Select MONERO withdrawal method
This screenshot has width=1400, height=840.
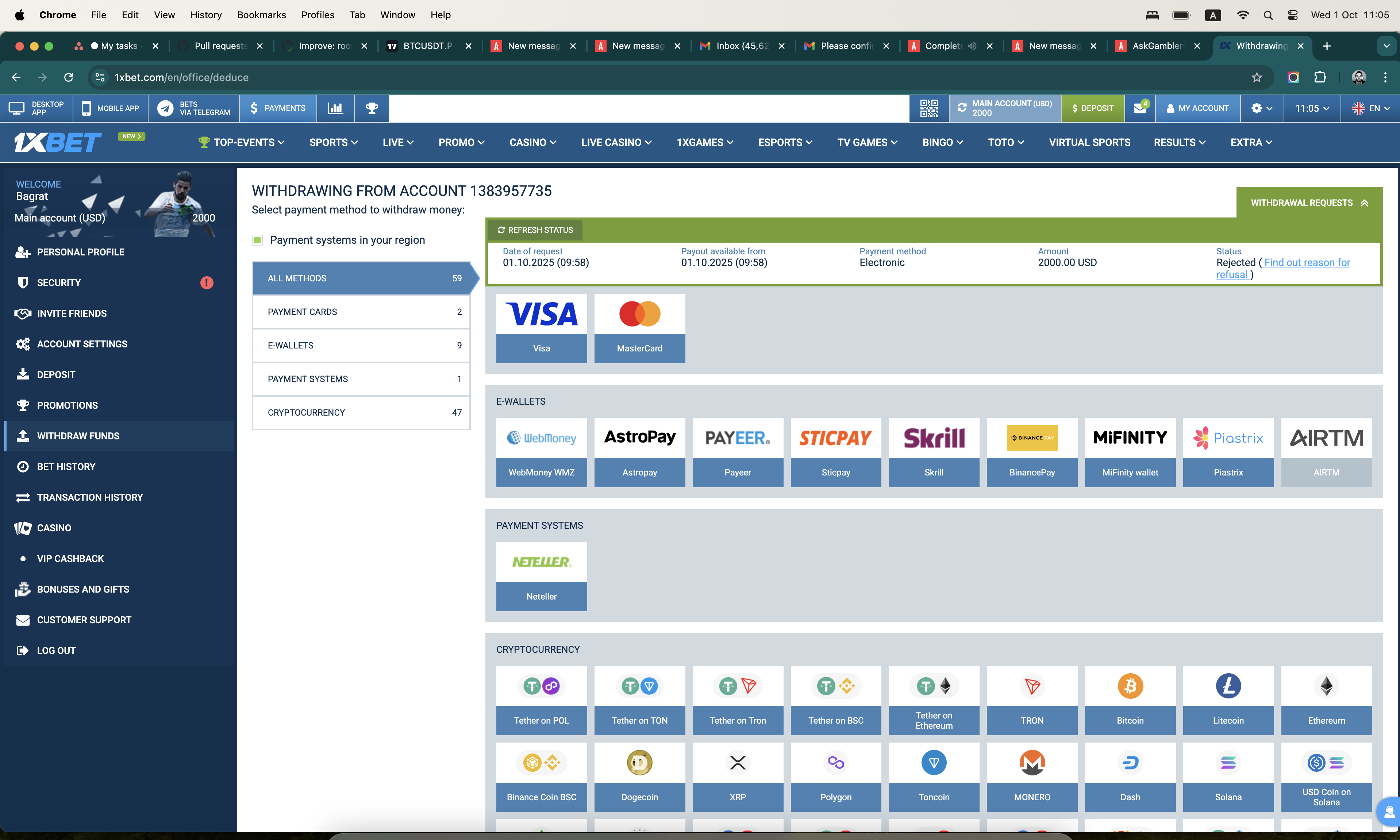click(x=1032, y=777)
